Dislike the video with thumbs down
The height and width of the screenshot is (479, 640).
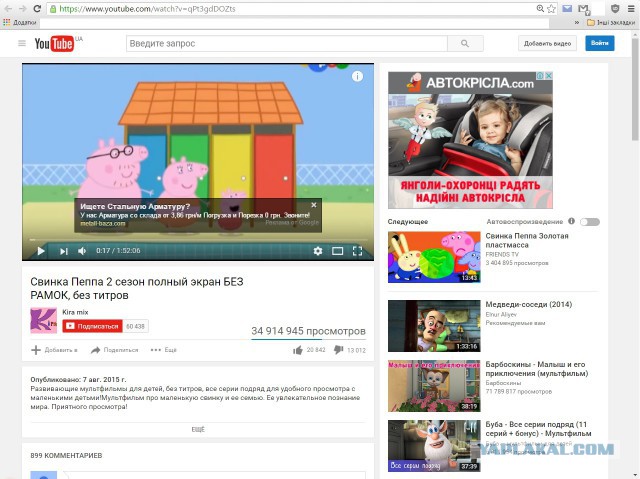pos(338,350)
